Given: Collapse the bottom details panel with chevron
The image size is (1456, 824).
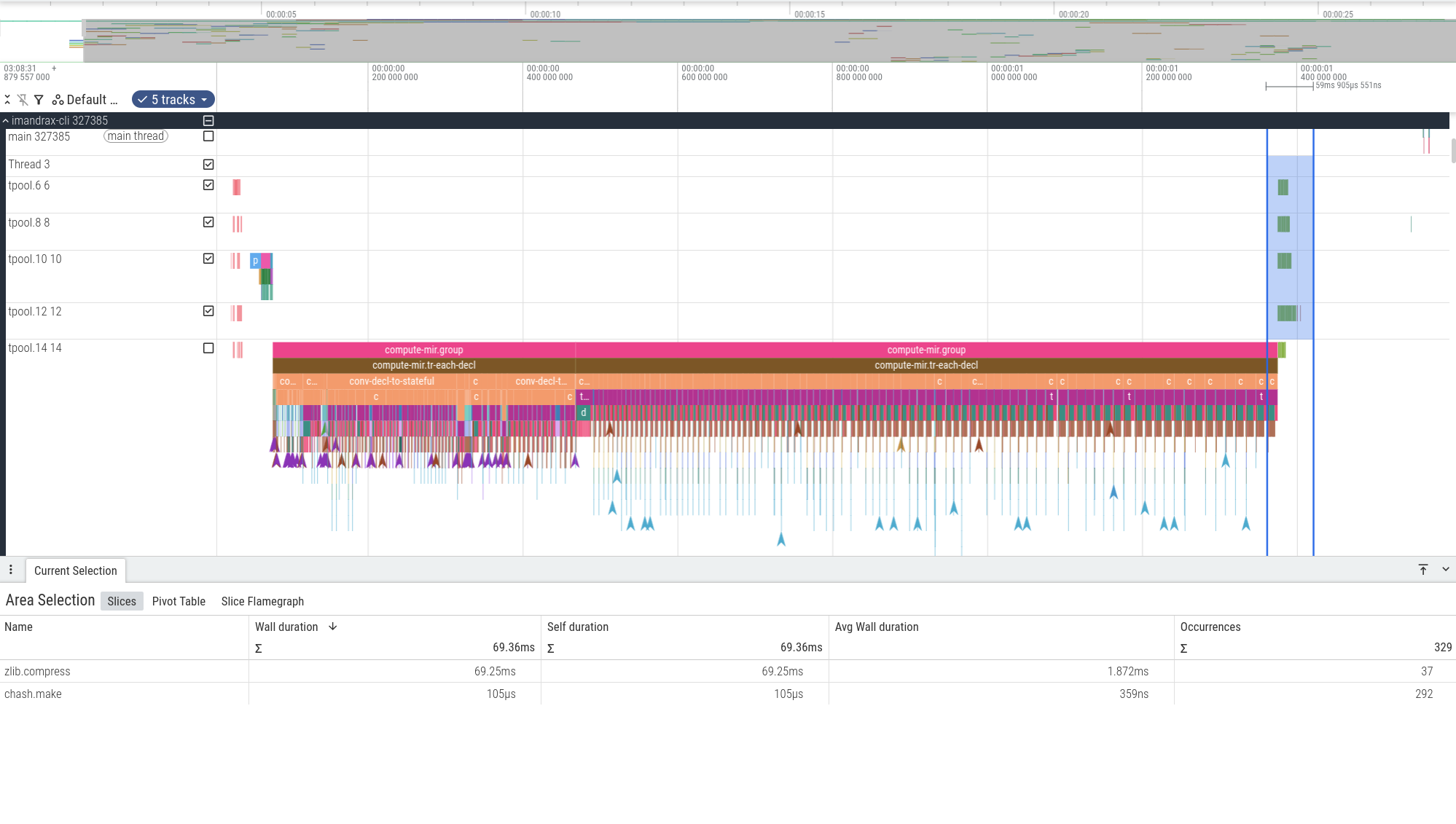Looking at the screenshot, I should [1446, 570].
